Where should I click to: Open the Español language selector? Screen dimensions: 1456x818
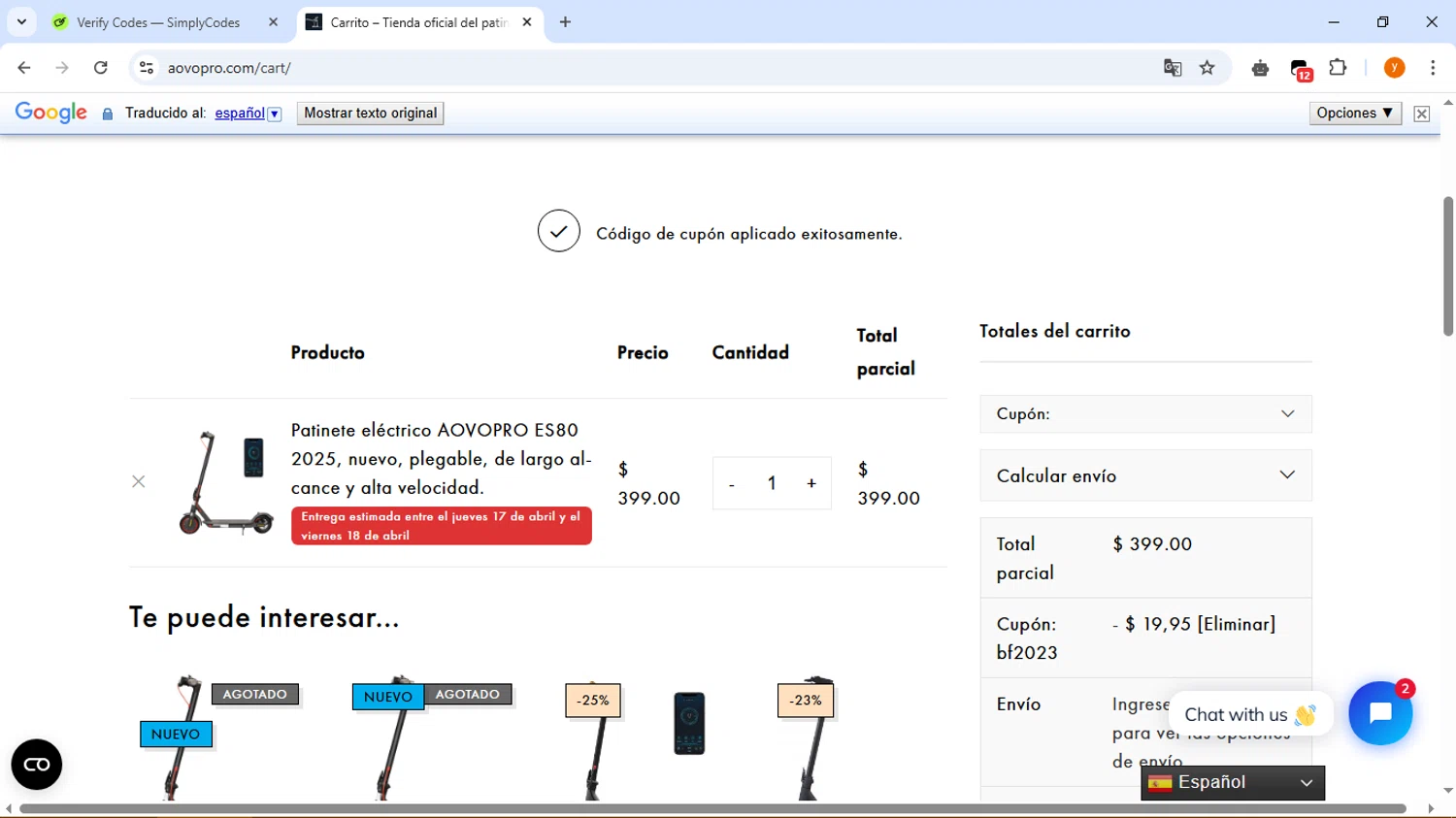coord(1233,783)
